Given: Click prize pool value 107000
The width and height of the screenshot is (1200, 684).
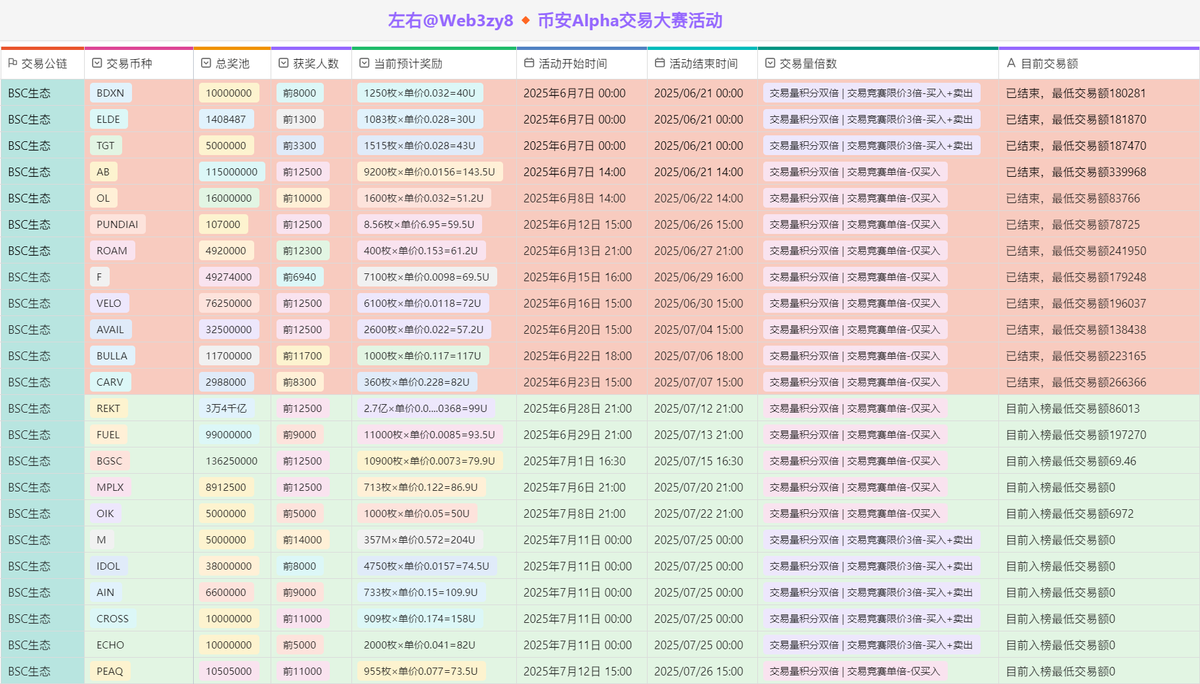Looking at the screenshot, I should (x=223, y=224).
